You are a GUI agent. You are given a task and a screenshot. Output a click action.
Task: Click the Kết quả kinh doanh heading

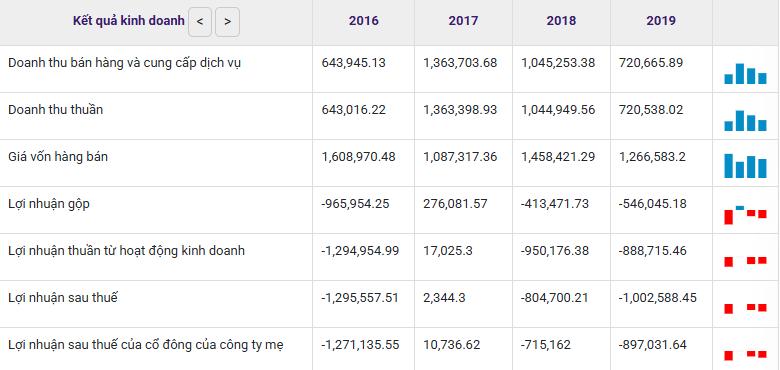[x=128, y=21]
